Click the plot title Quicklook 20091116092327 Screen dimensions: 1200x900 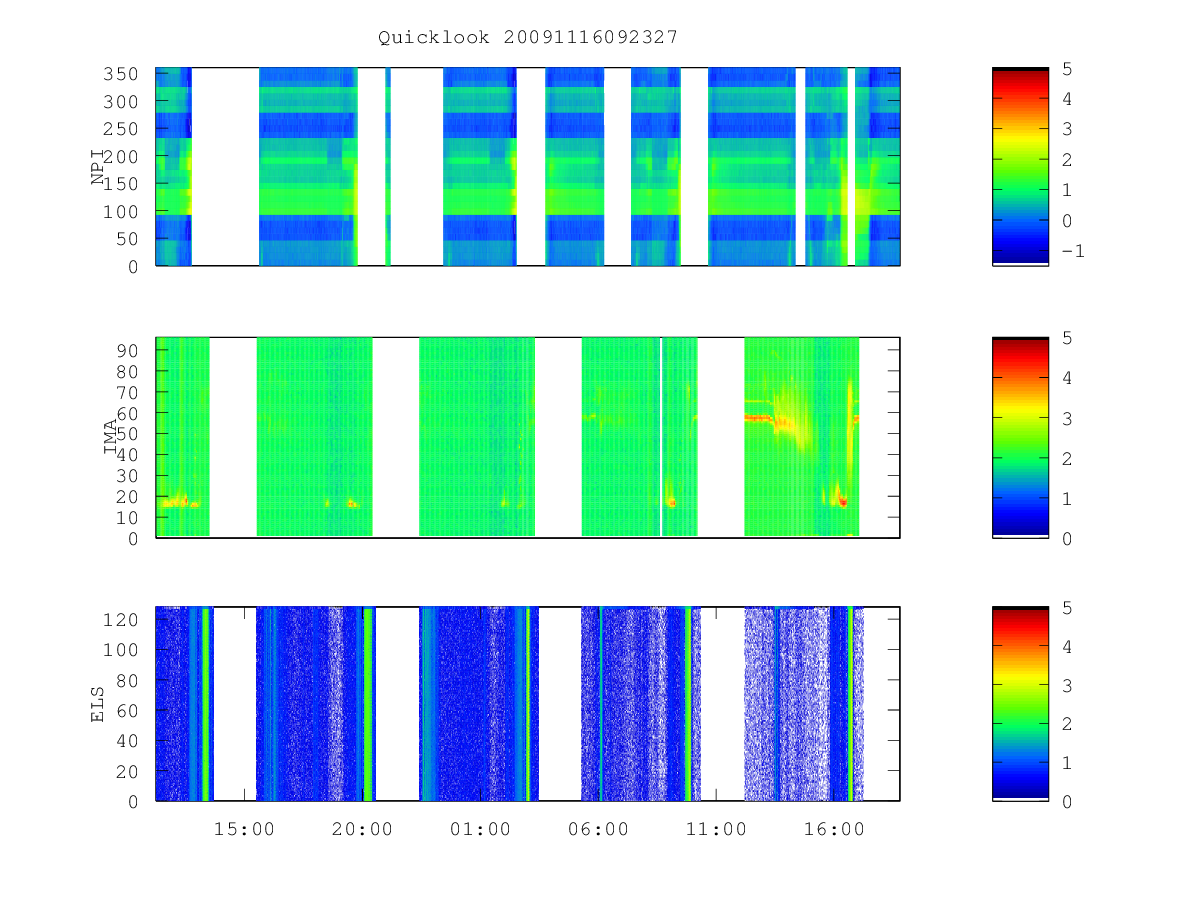tap(528, 37)
